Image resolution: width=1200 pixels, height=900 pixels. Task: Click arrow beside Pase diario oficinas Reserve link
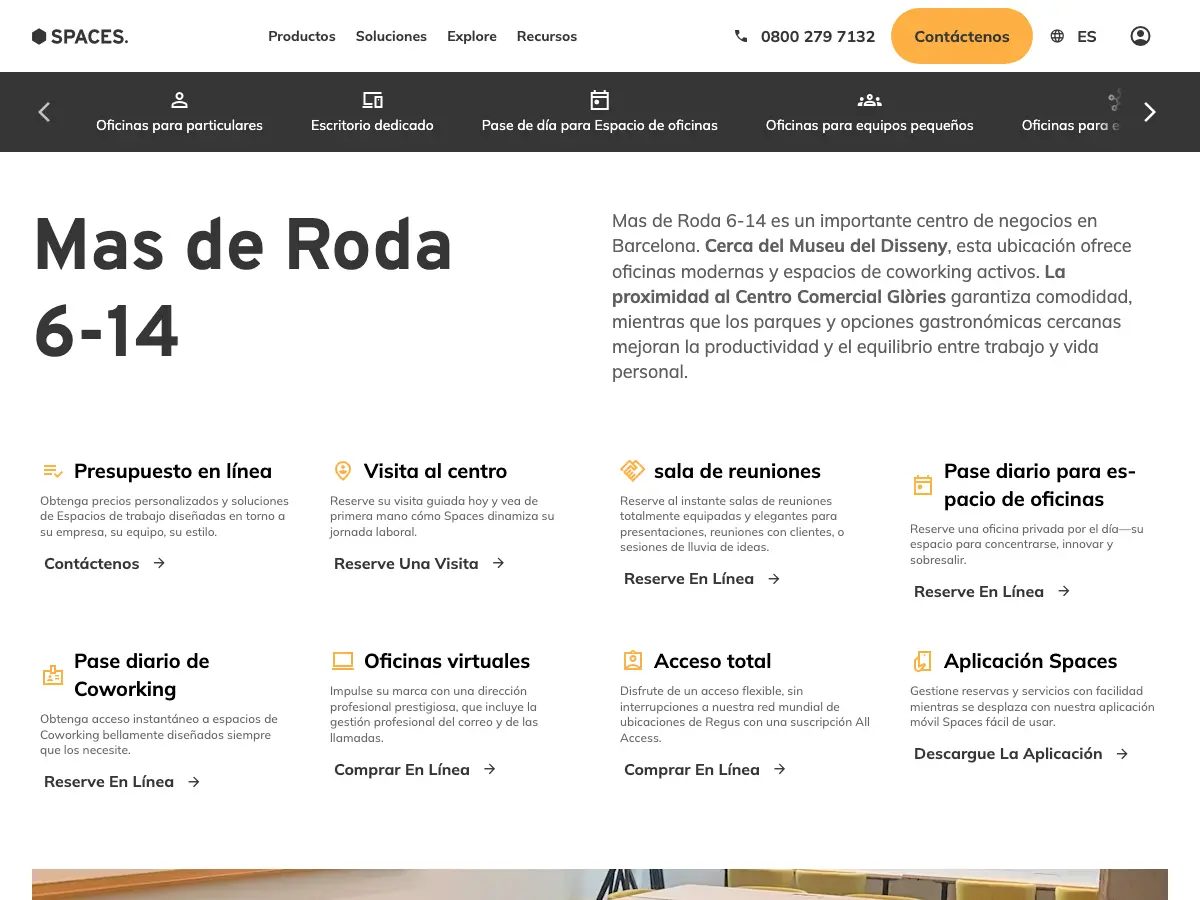1063,592
